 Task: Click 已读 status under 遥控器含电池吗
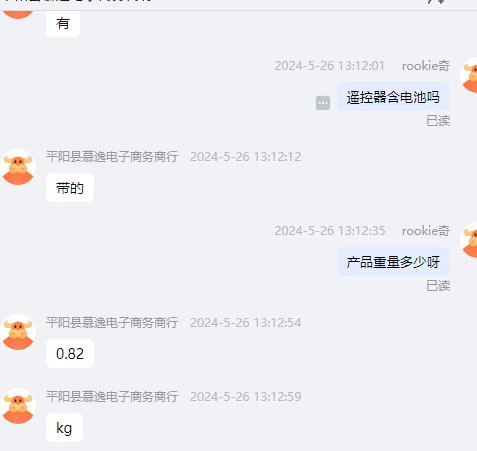[438, 121]
